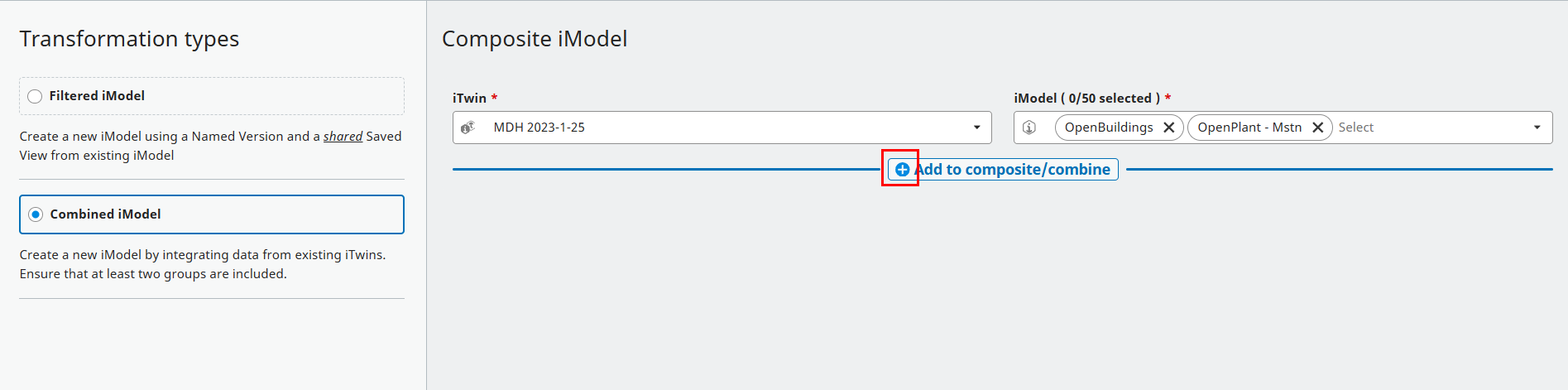
Task: Remove the OpenPlant - Mstn tag
Action: pos(1318,128)
